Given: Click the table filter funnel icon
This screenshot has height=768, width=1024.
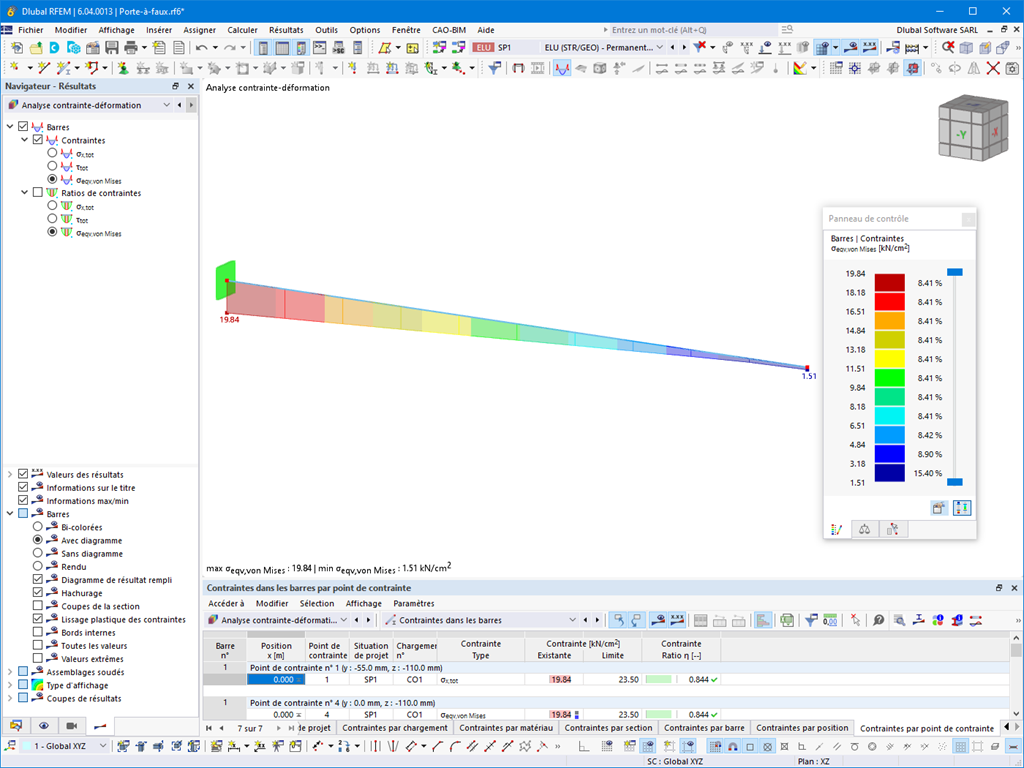Looking at the screenshot, I should point(811,620).
